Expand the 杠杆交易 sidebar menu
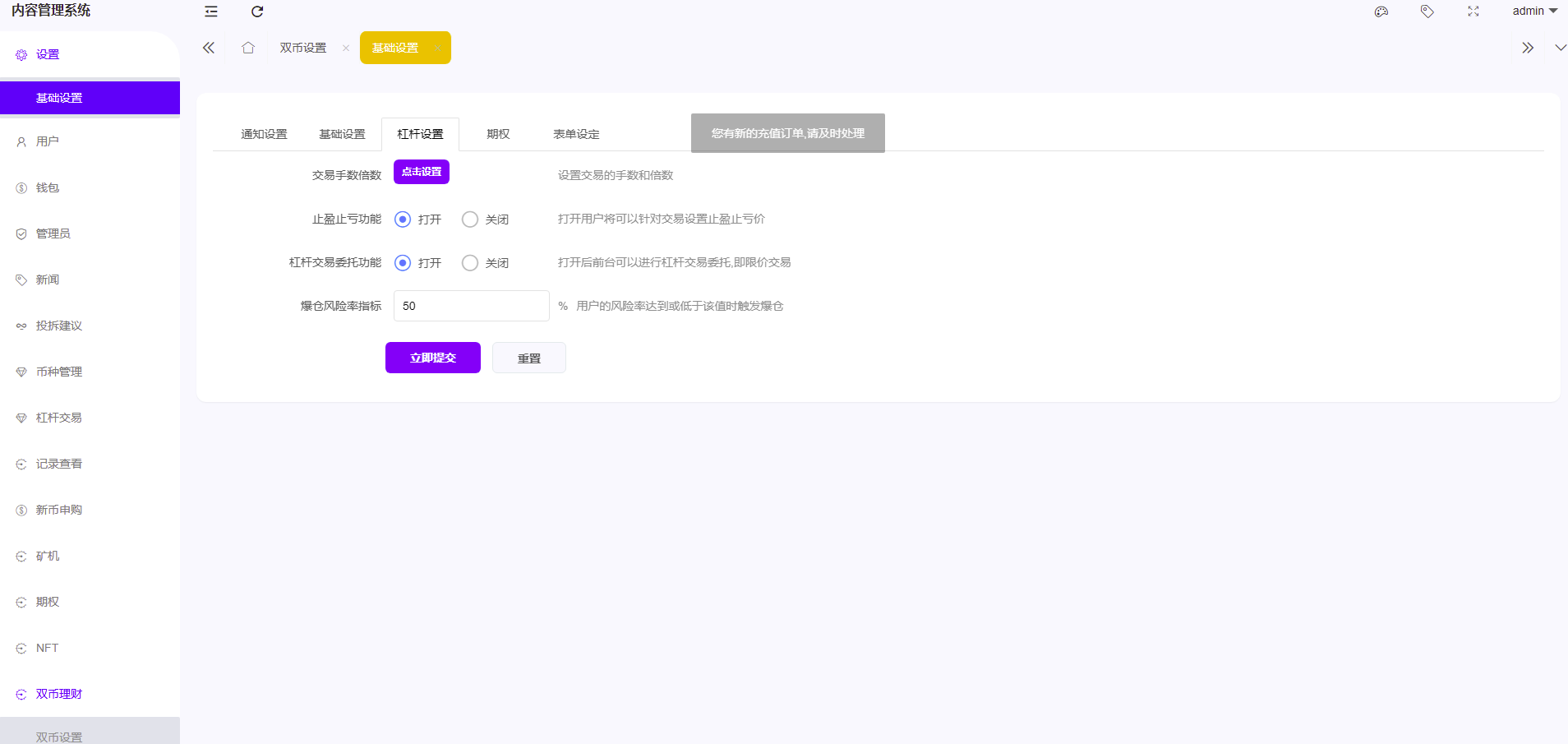 click(x=90, y=418)
